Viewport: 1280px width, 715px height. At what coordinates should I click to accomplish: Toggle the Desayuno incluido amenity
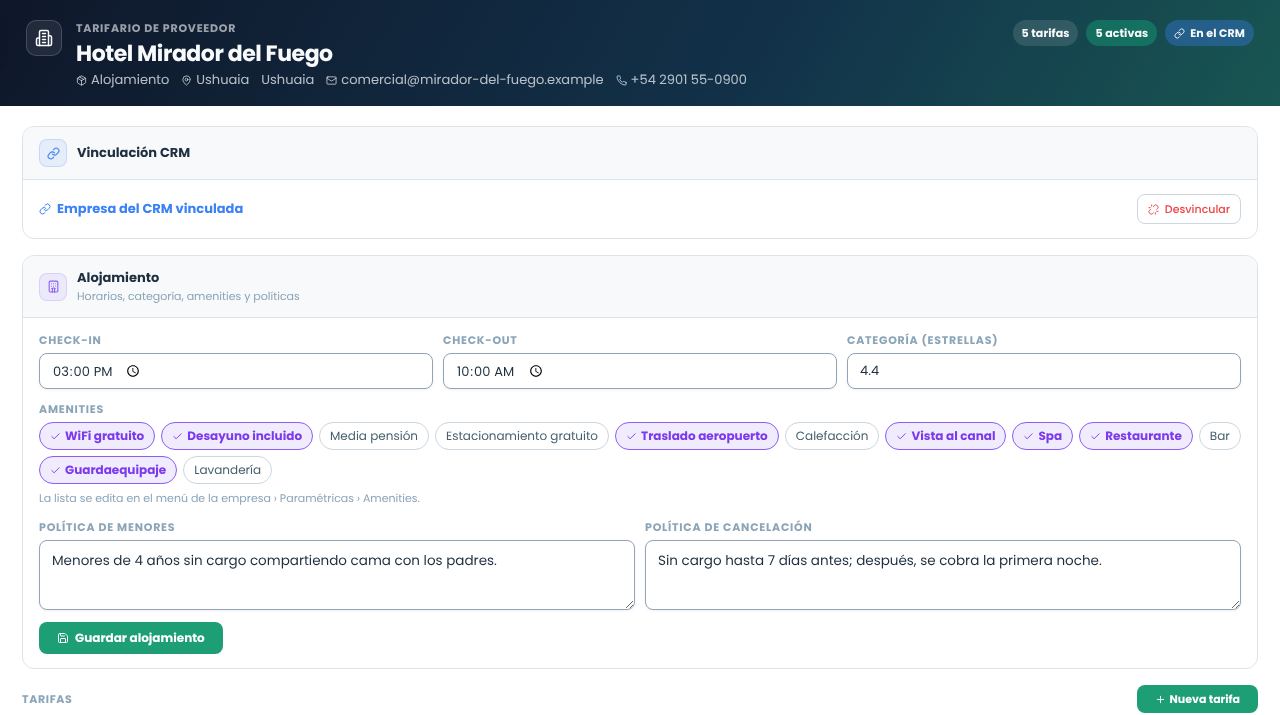point(237,436)
